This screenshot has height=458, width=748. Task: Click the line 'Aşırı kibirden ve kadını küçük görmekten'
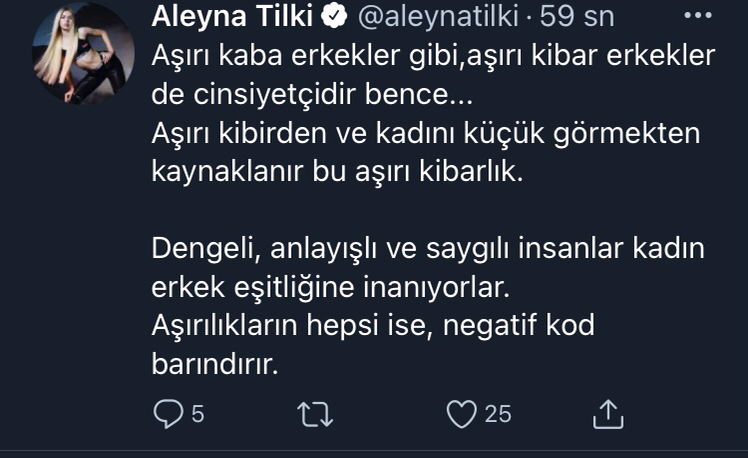(x=426, y=134)
